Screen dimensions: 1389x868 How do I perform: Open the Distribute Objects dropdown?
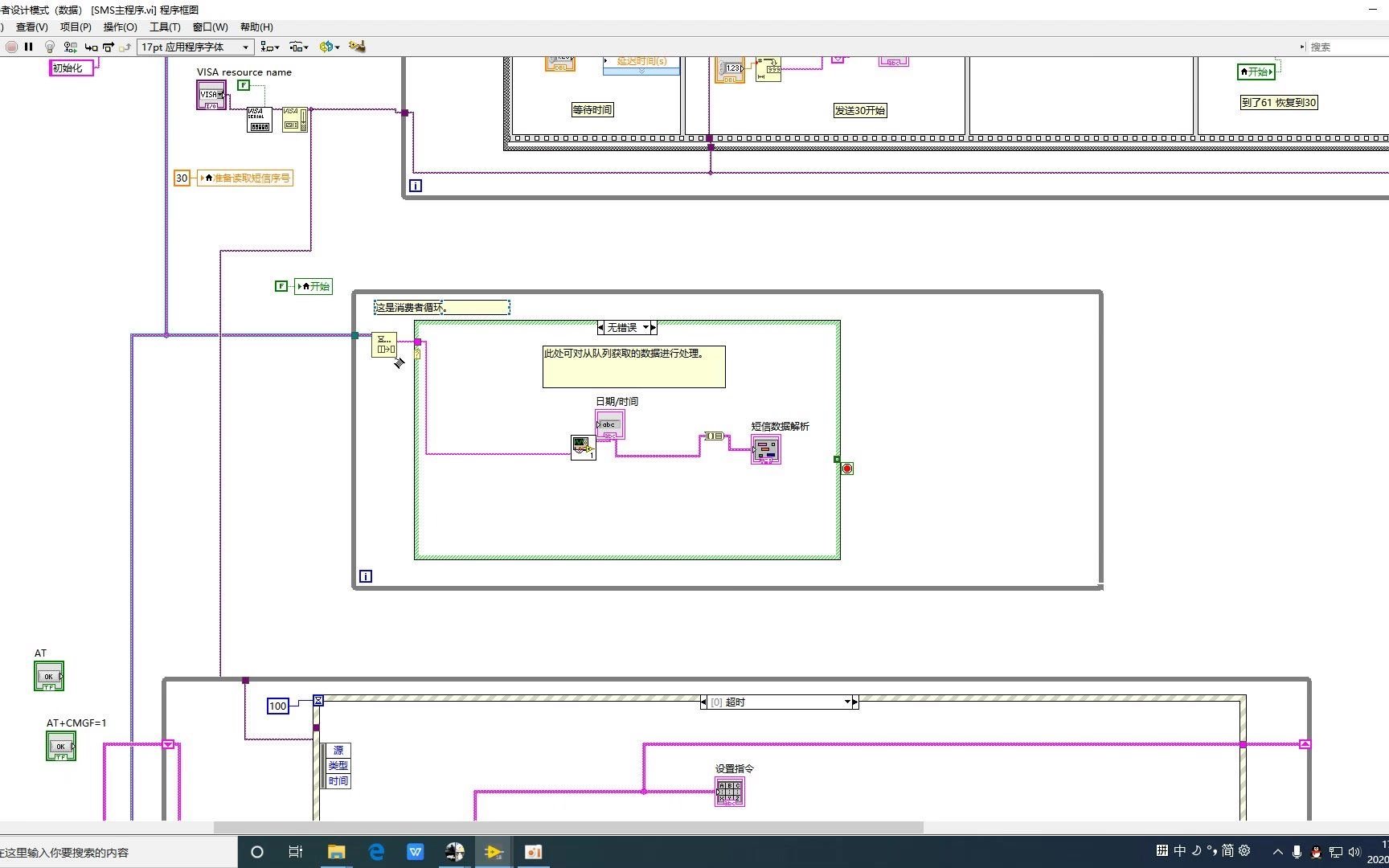coord(299,47)
